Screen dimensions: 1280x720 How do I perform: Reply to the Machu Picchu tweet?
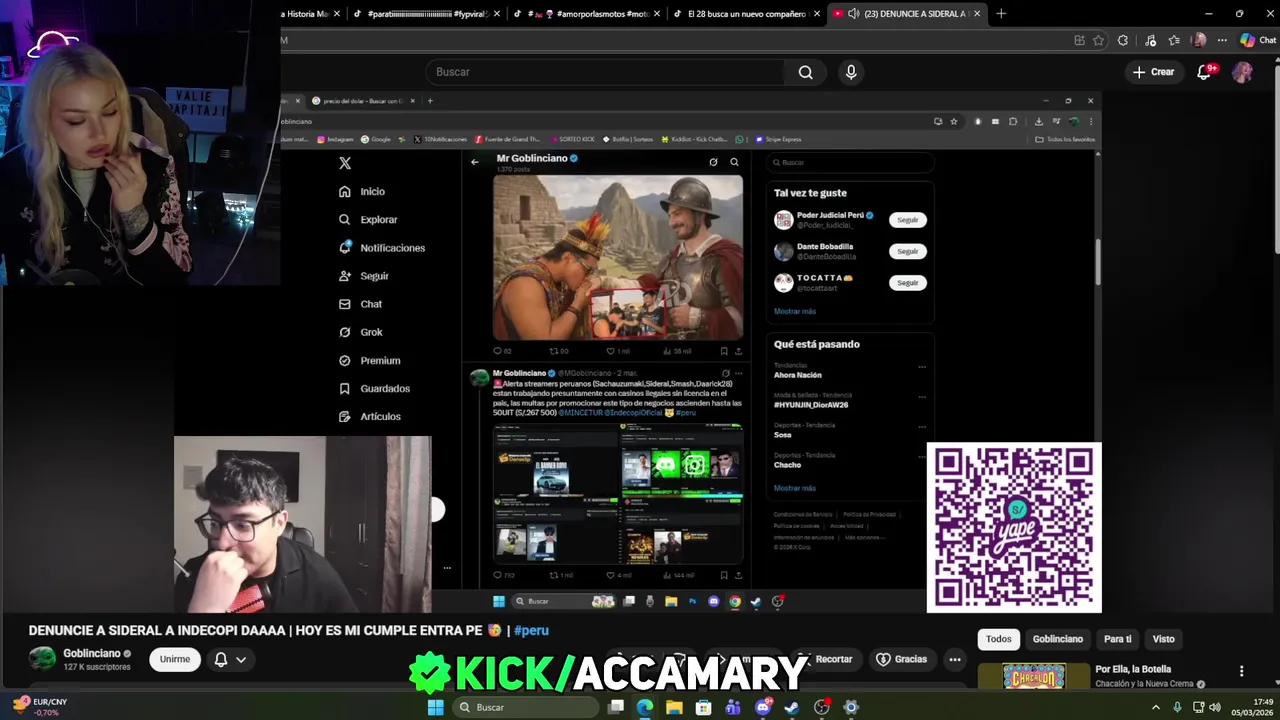pos(498,351)
